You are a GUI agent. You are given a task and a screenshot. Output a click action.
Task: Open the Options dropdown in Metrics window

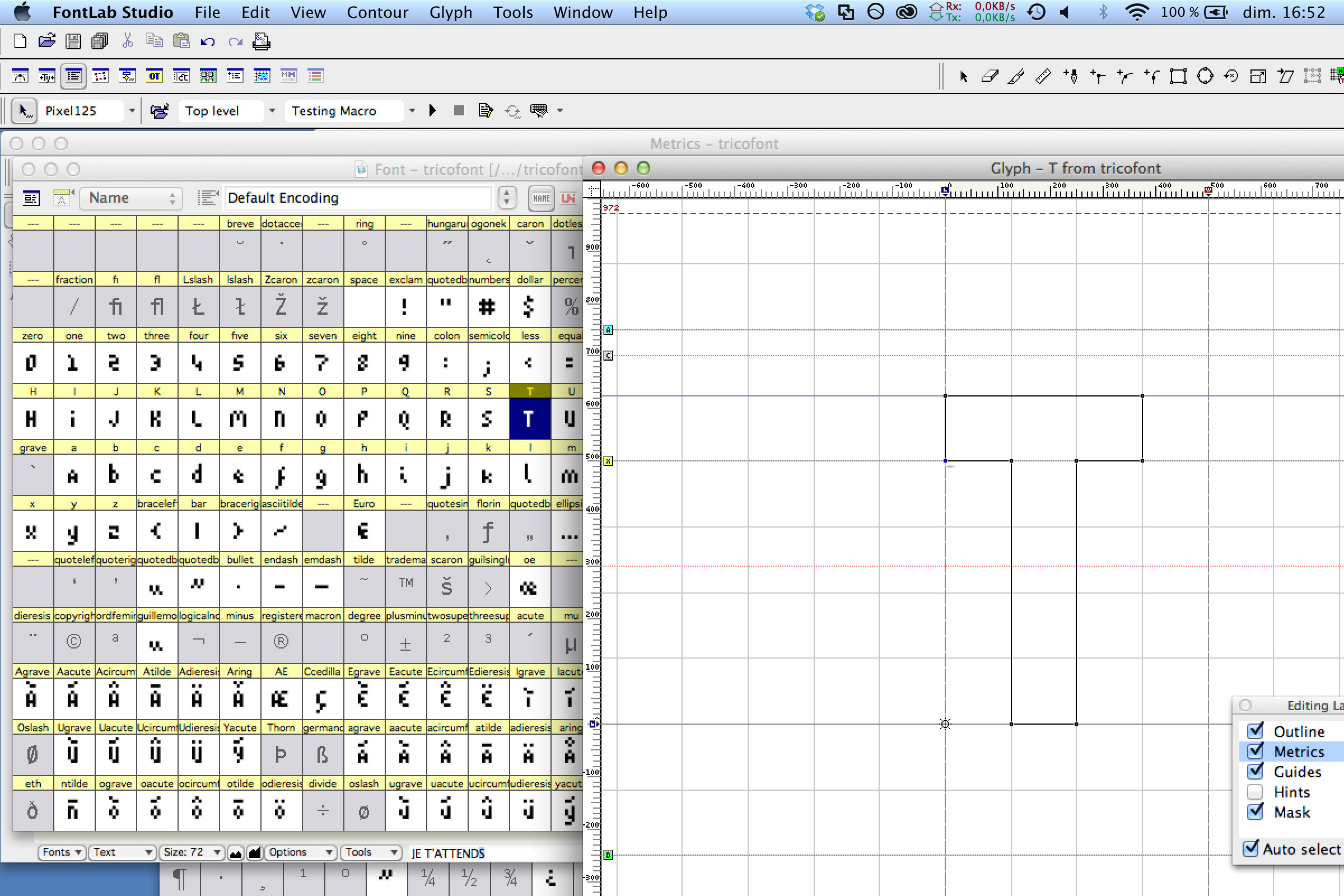301,852
